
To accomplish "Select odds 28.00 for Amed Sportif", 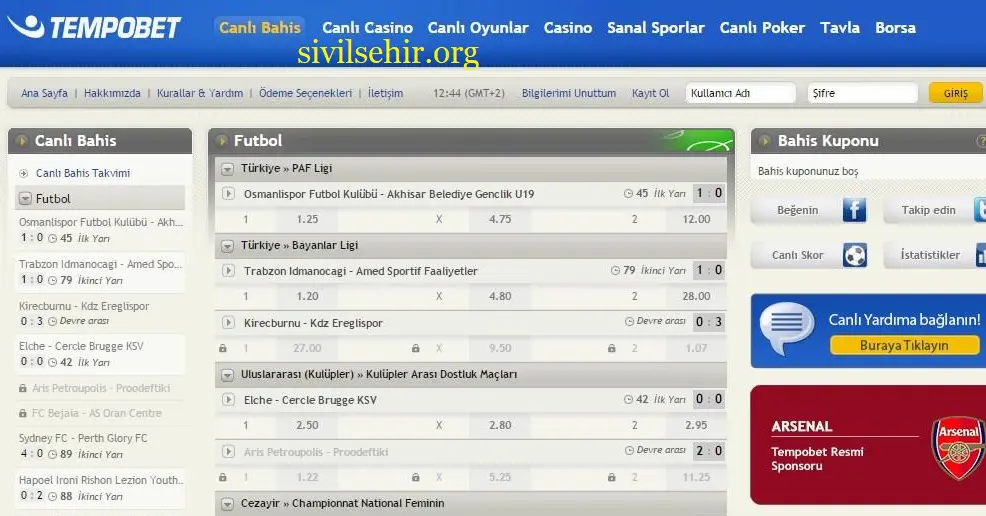I will [696, 296].
